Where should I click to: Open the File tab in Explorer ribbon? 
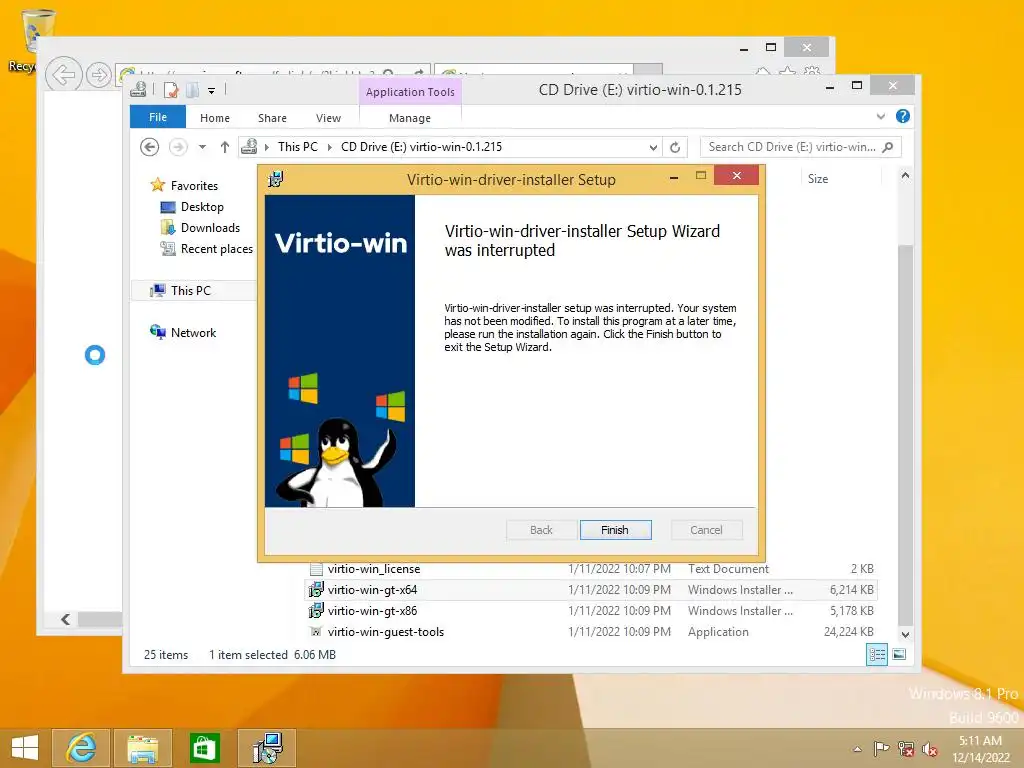(x=158, y=118)
